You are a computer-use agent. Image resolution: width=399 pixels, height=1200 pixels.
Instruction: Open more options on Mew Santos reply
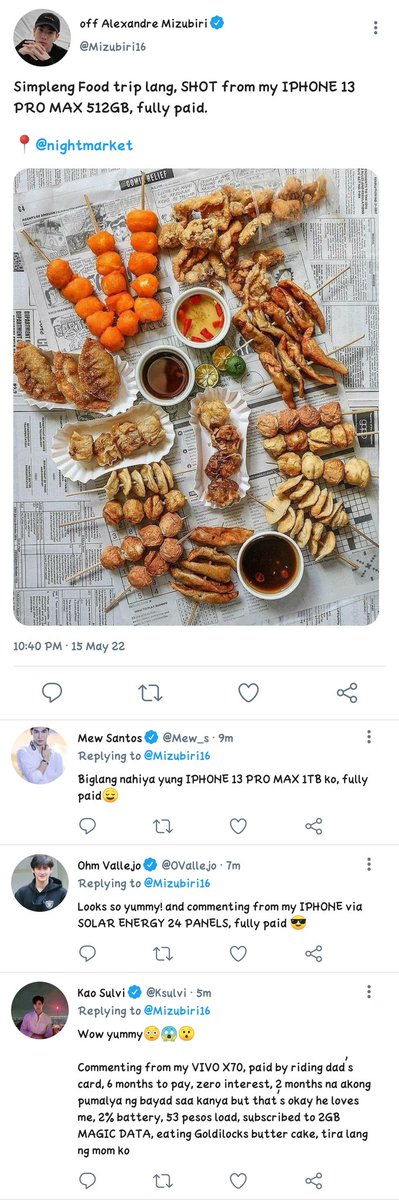[x=369, y=737]
